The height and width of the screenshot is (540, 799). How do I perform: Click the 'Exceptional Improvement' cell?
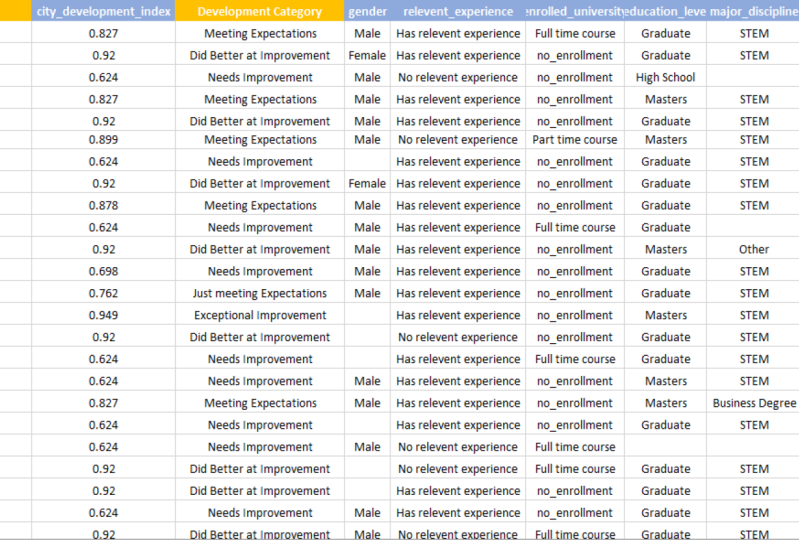(260, 315)
